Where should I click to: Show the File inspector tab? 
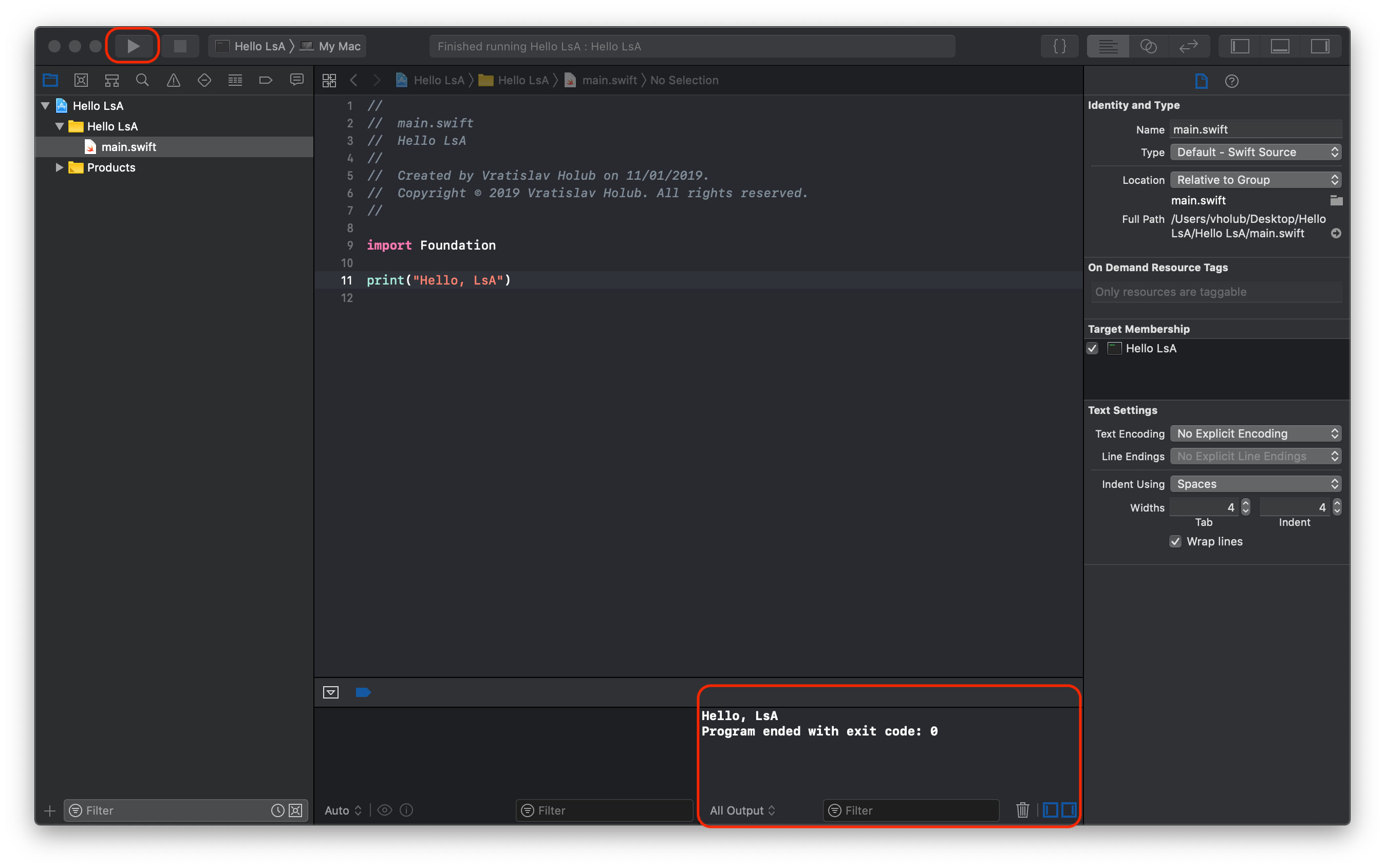tap(1201, 81)
